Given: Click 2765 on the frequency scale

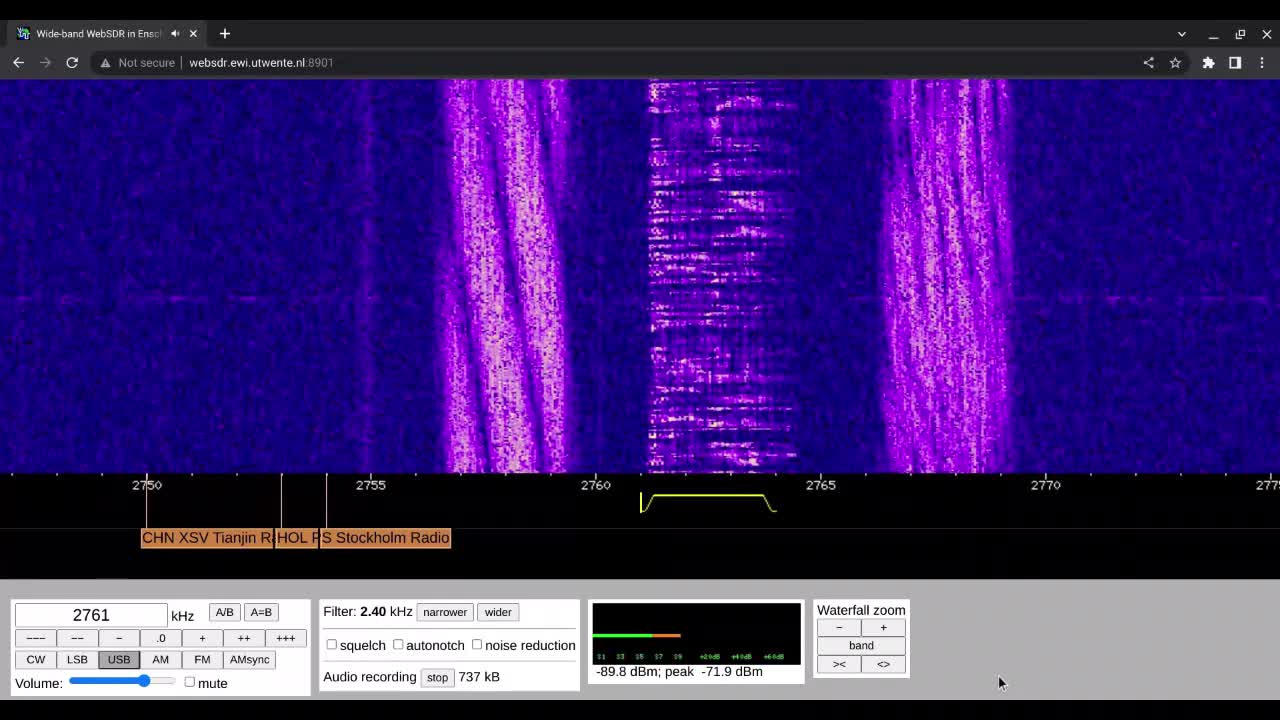Looking at the screenshot, I should (820, 485).
